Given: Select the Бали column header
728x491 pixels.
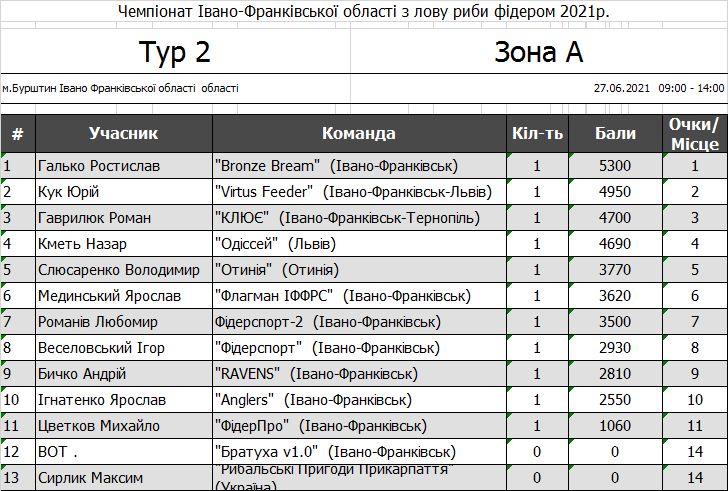Looking at the screenshot, I should click(x=615, y=134).
